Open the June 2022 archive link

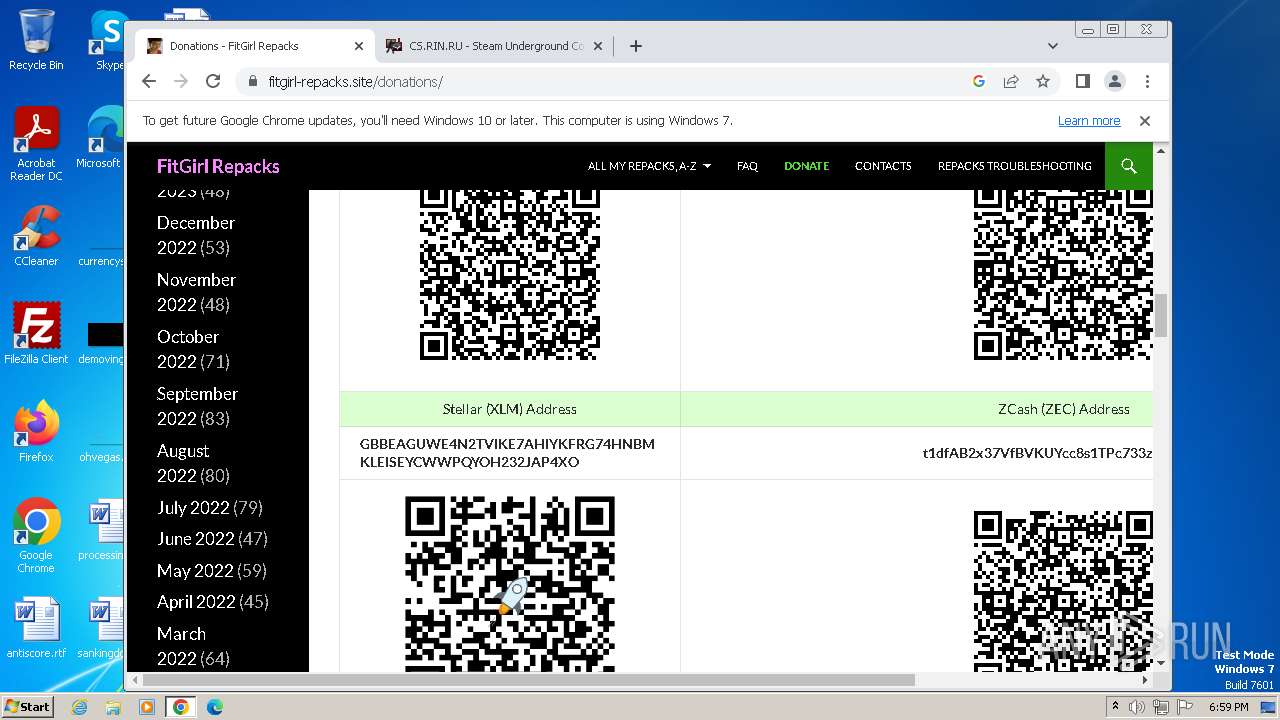pyautogui.click(x=195, y=539)
